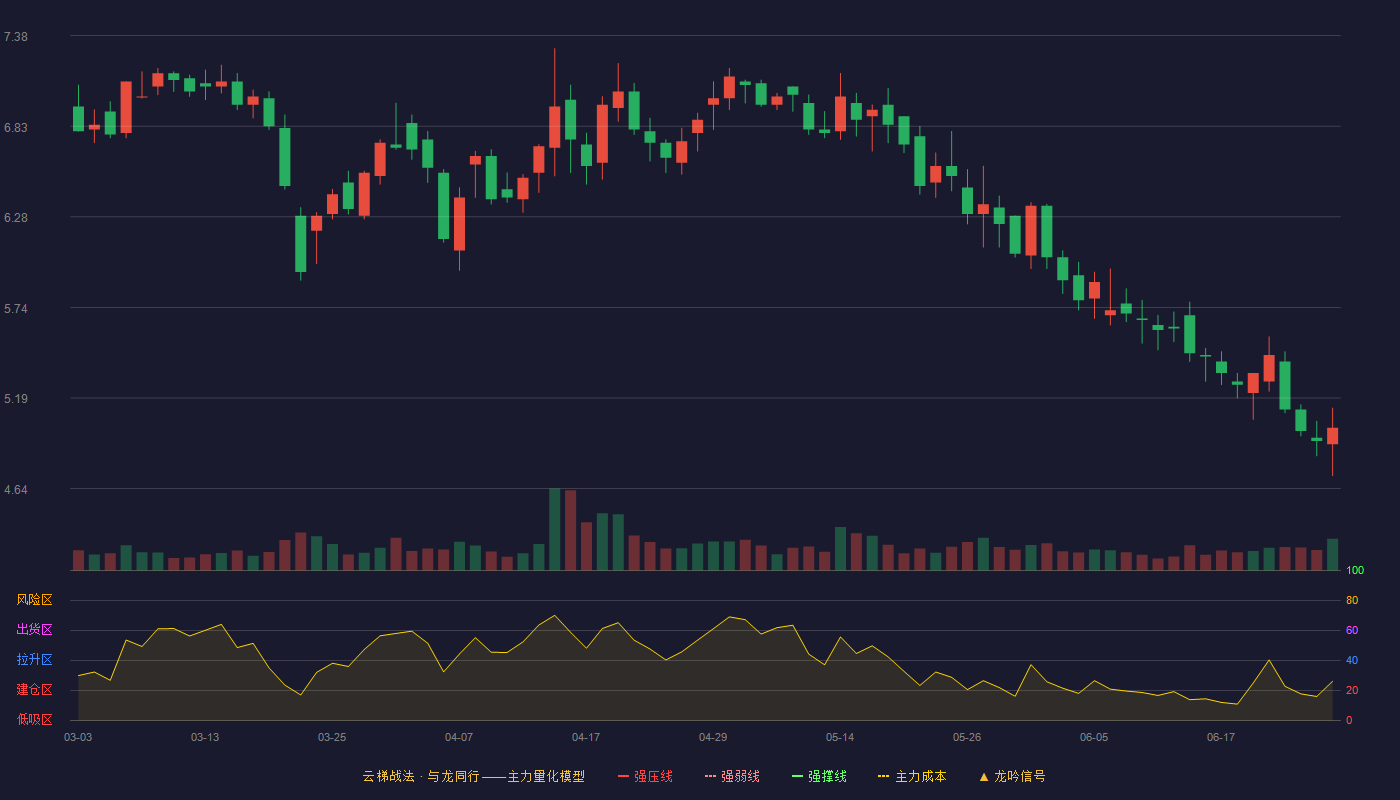This screenshot has width=1400, height=800.
Task: Click the 6.83 price axis label
Action: pos(16,128)
